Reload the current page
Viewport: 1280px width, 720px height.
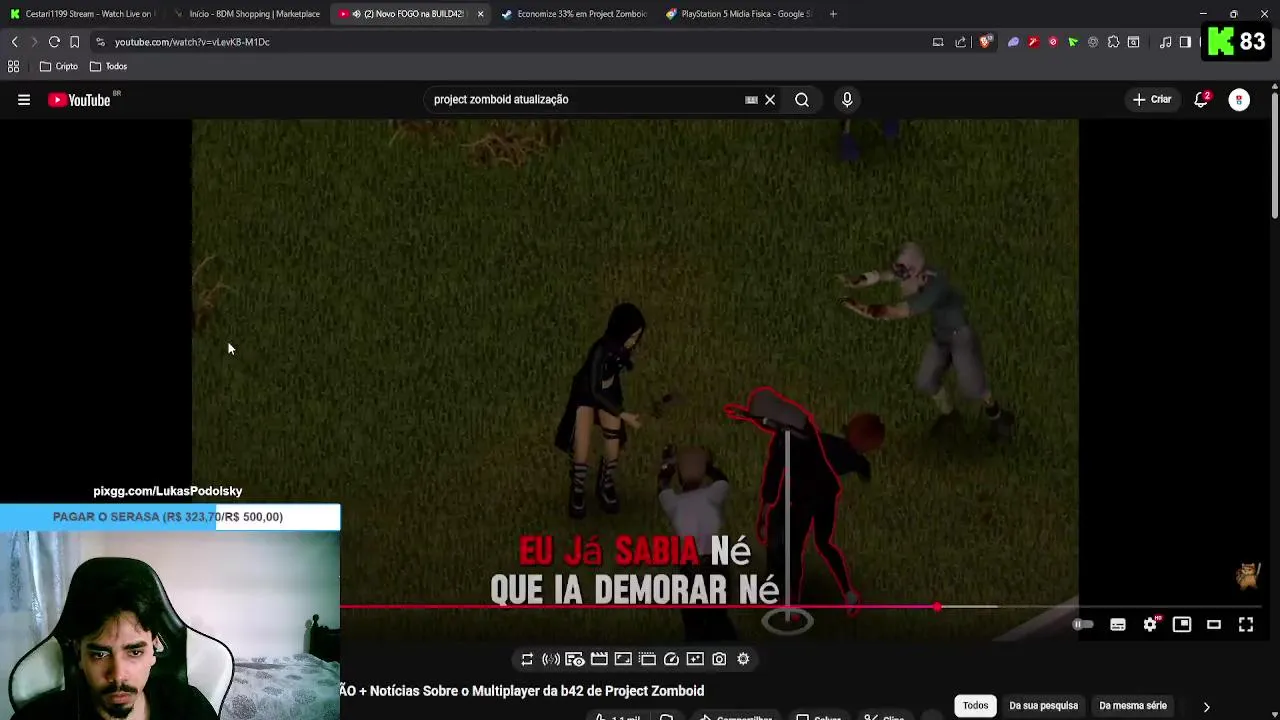pyautogui.click(x=54, y=42)
